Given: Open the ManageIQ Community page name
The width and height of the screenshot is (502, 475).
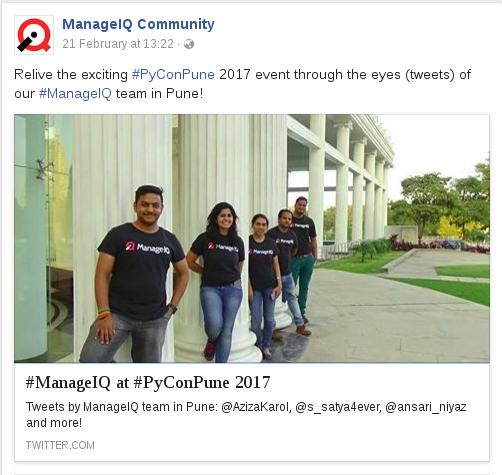Looking at the screenshot, I should pos(138,24).
